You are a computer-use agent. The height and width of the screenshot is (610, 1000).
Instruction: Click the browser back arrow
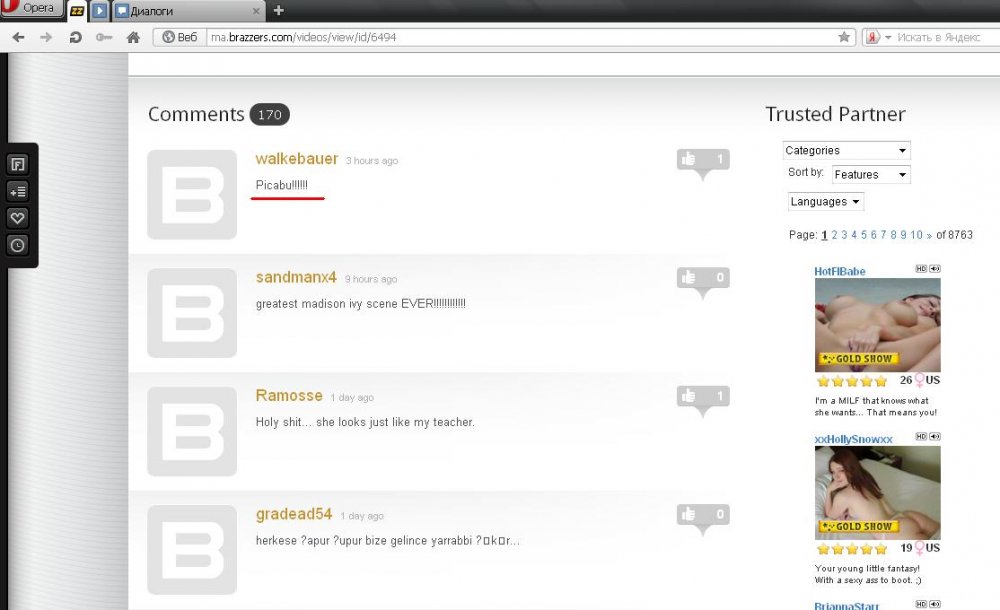(18, 37)
